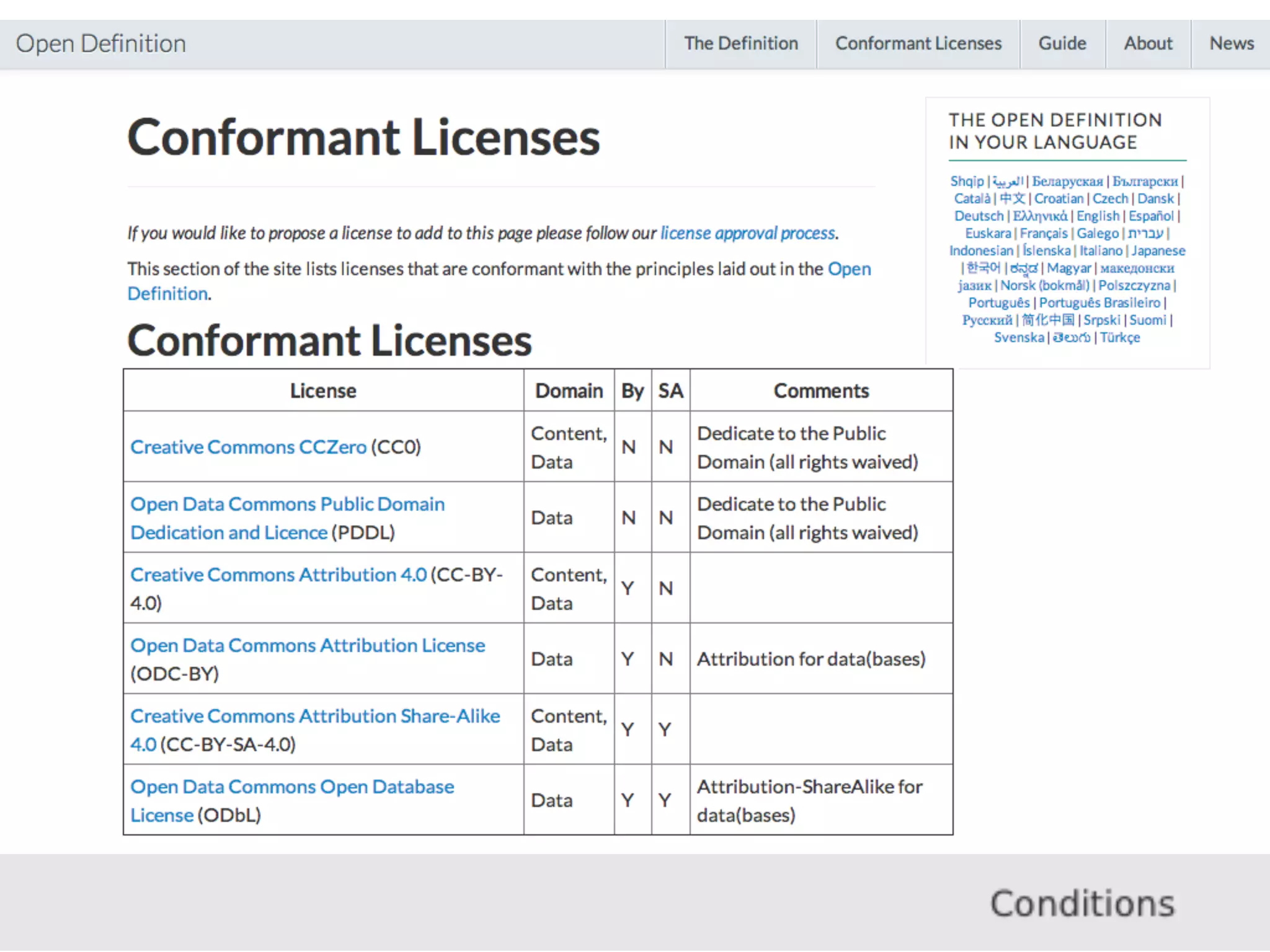
Task: Select Español from the language sidebar
Action: click(x=1150, y=216)
